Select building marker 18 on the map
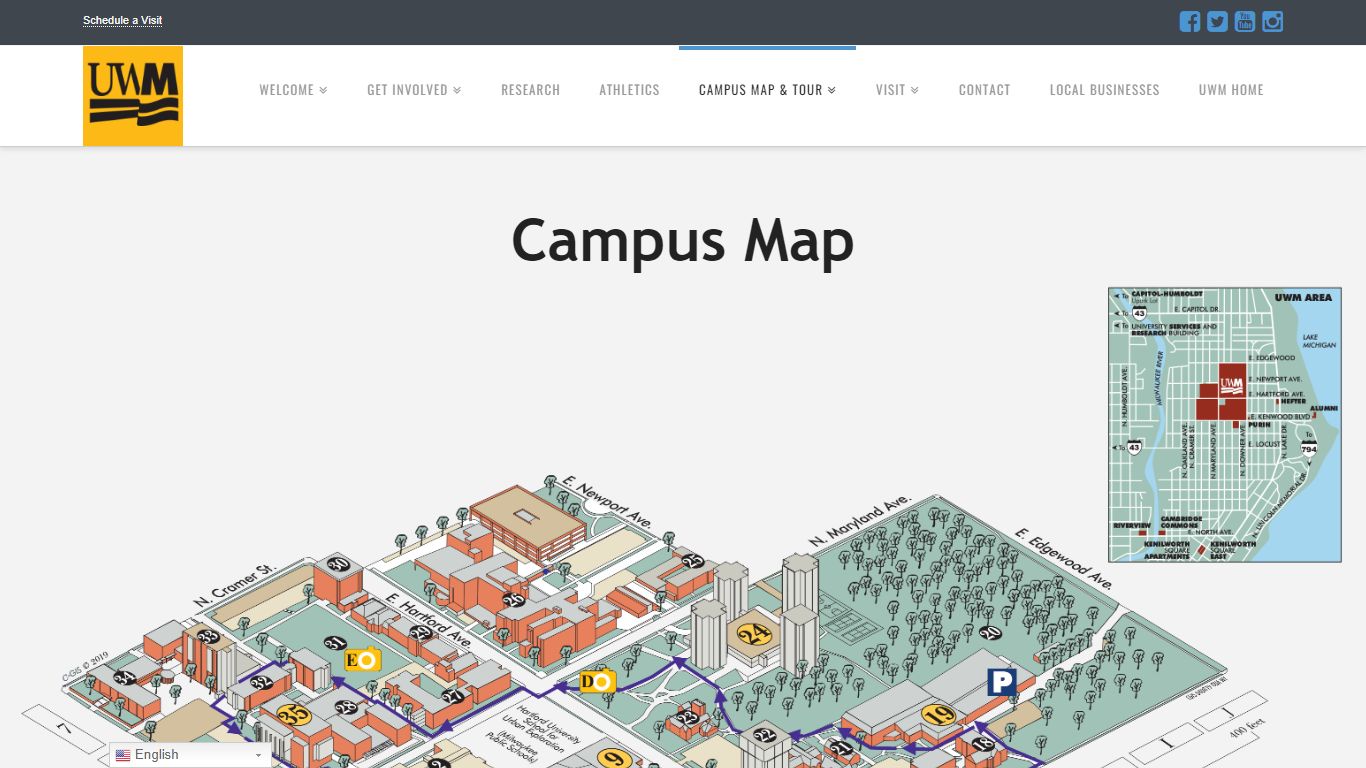 click(984, 743)
